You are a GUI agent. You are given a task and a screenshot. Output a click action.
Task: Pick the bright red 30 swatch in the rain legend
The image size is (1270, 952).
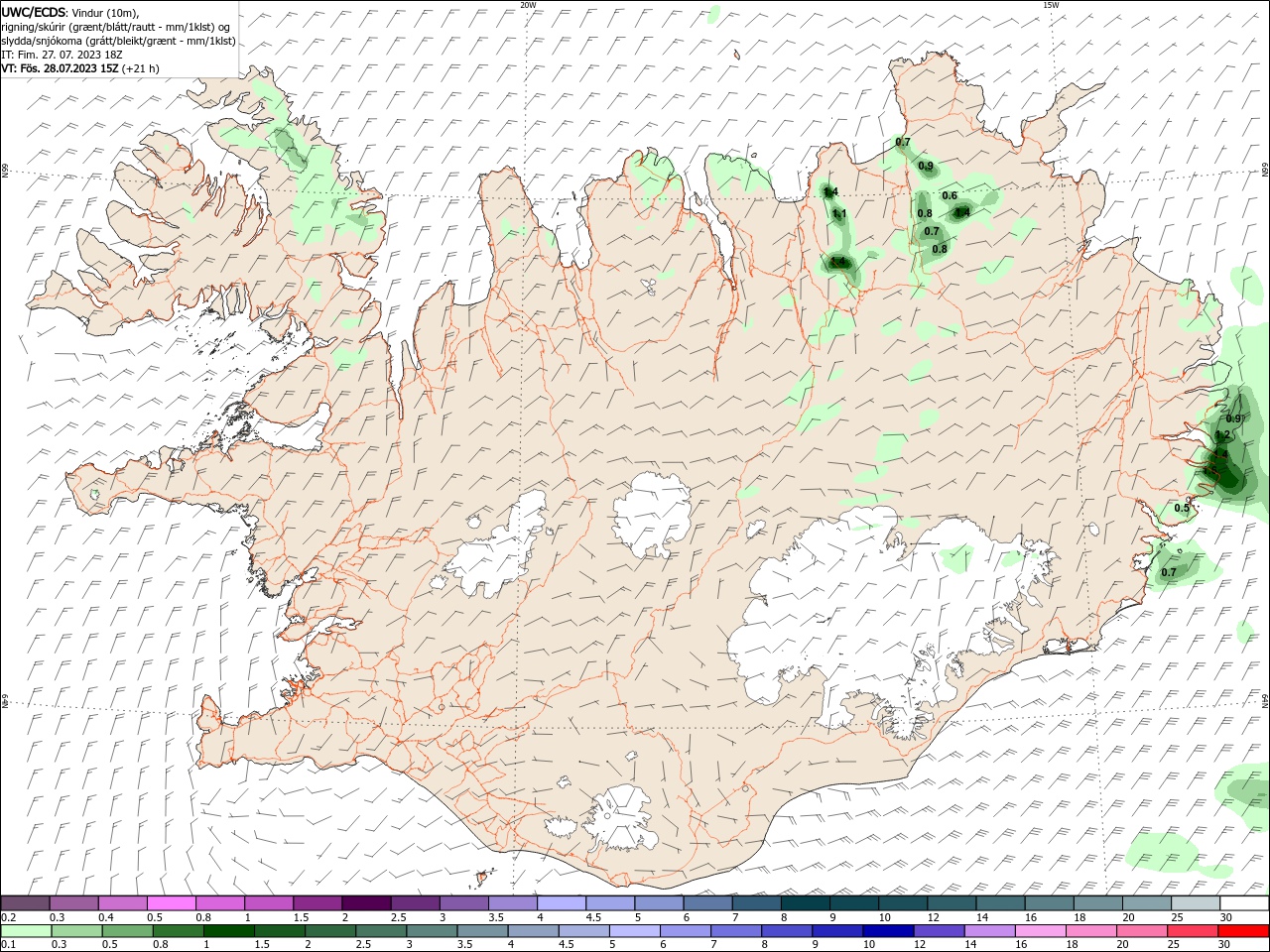click(1242, 931)
